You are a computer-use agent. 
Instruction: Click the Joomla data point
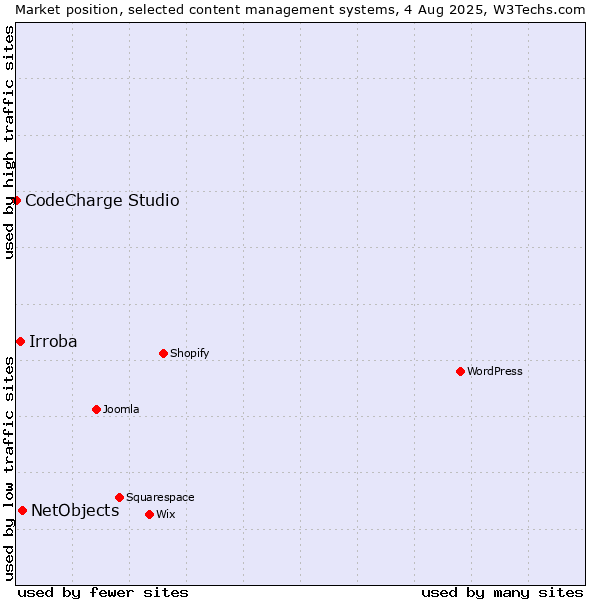point(96,409)
